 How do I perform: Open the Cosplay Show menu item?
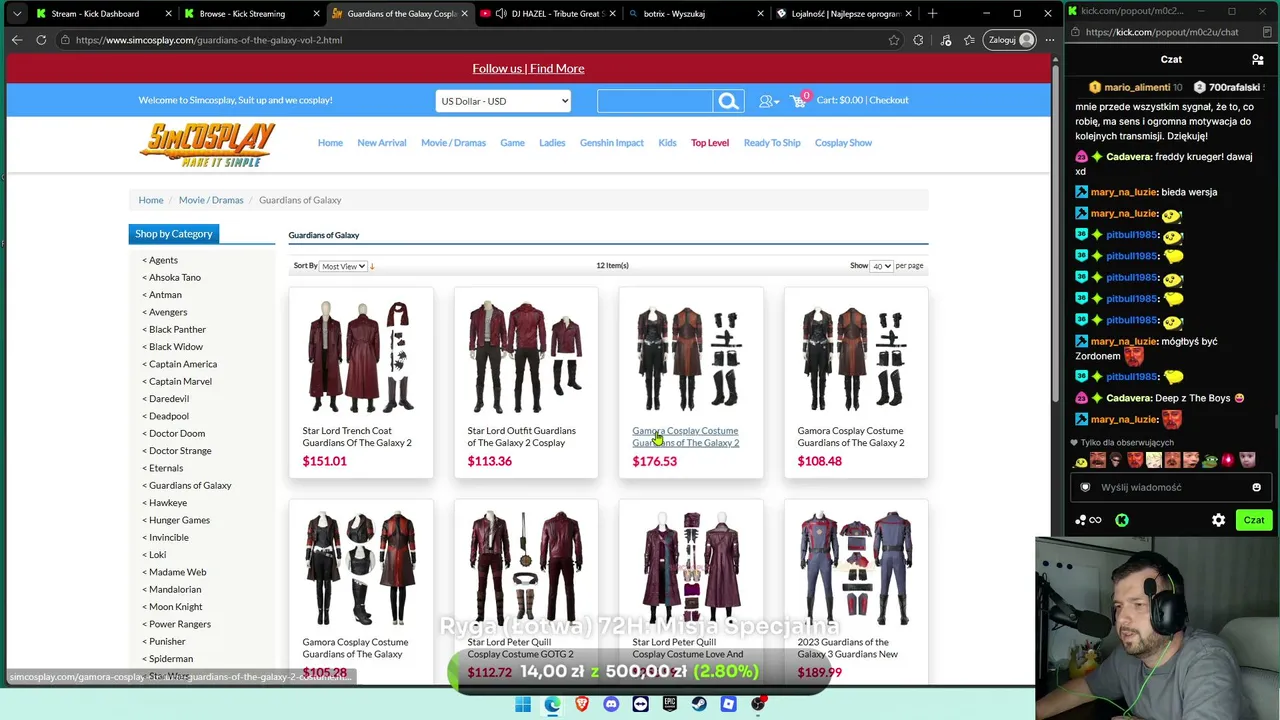pyautogui.click(x=843, y=143)
